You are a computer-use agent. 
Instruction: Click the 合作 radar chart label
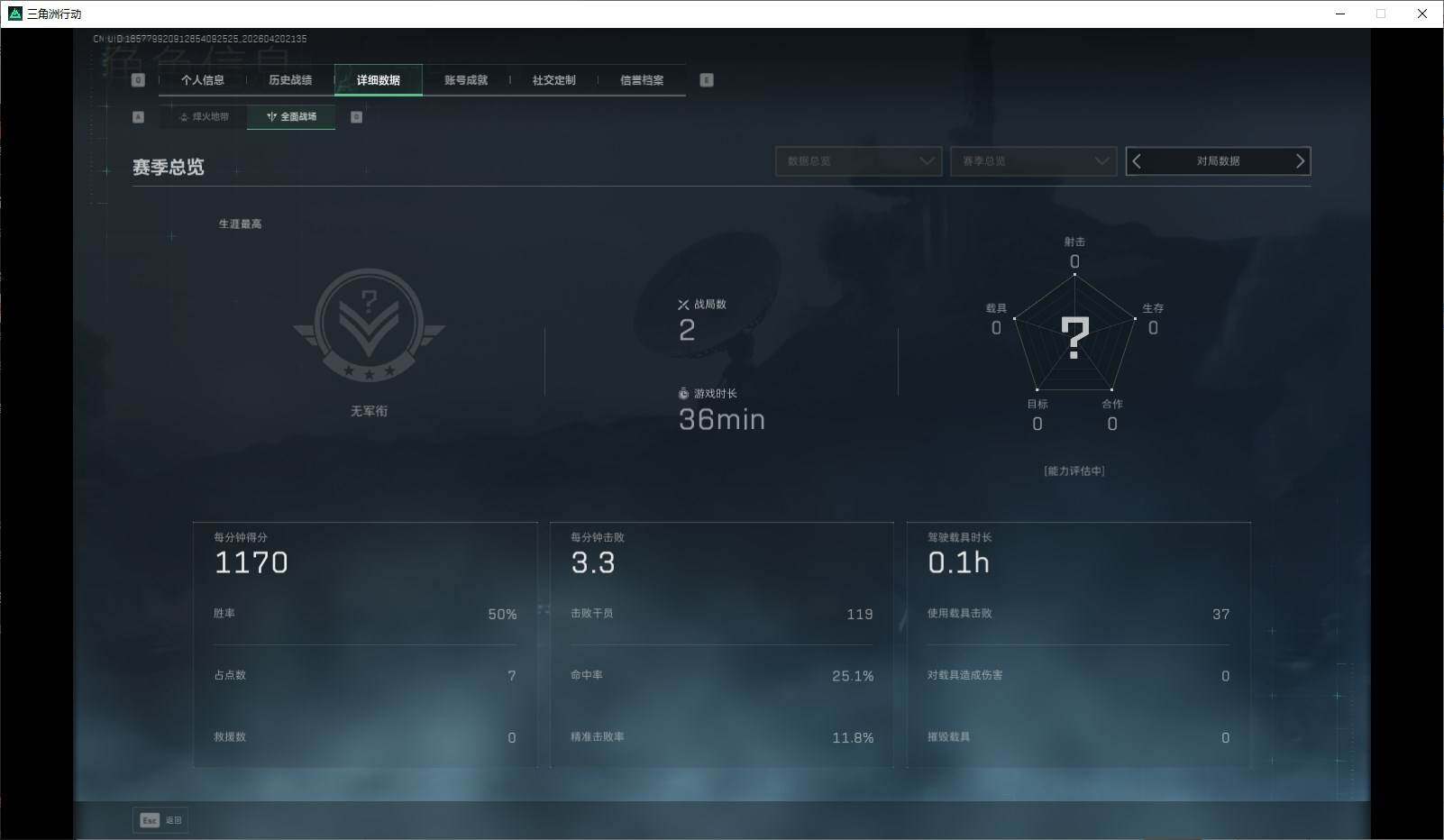pos(1112,404)
